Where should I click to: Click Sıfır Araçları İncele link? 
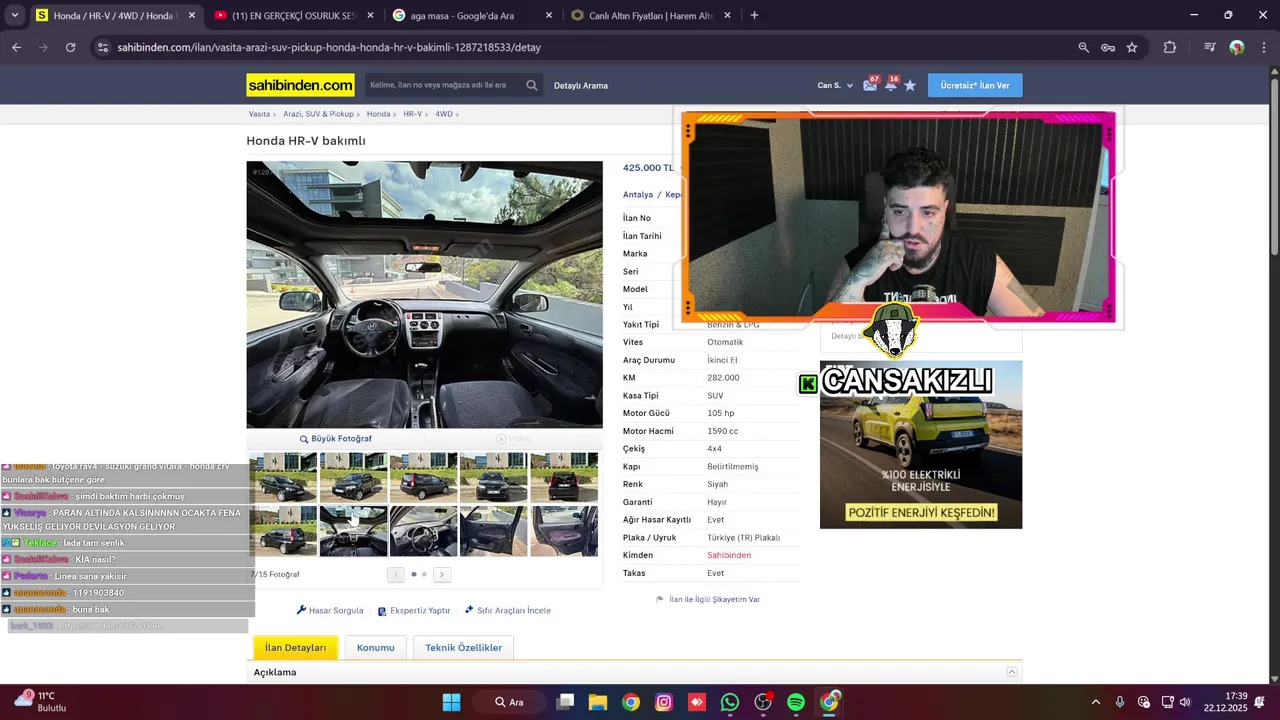[507, 610]
